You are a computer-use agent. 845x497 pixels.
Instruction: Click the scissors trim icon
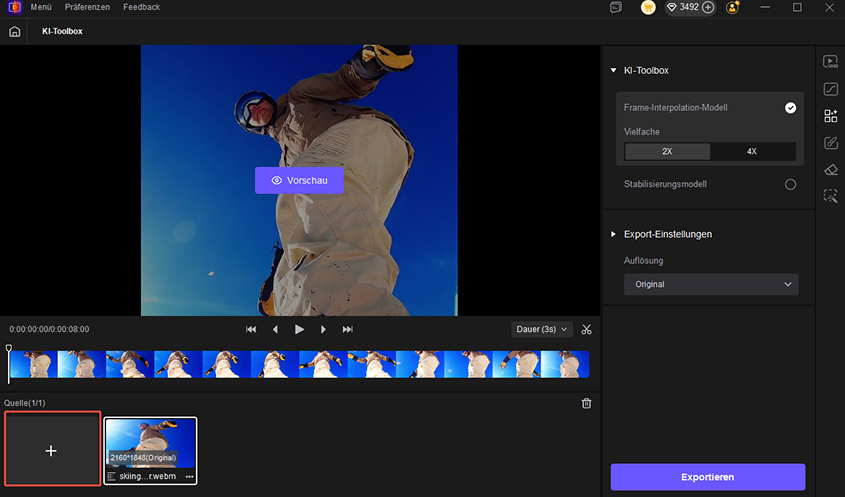[587, 329]
